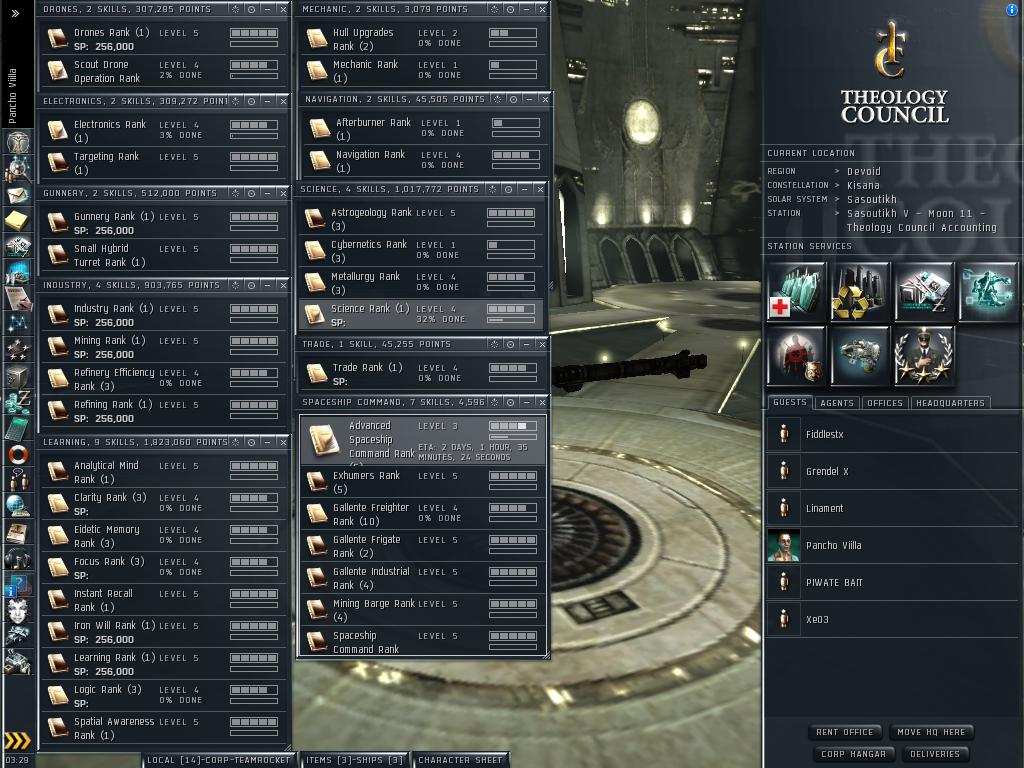Open the lifebuoy Help icon in sidebar
Screen dimensions: 1024x768
18,454
